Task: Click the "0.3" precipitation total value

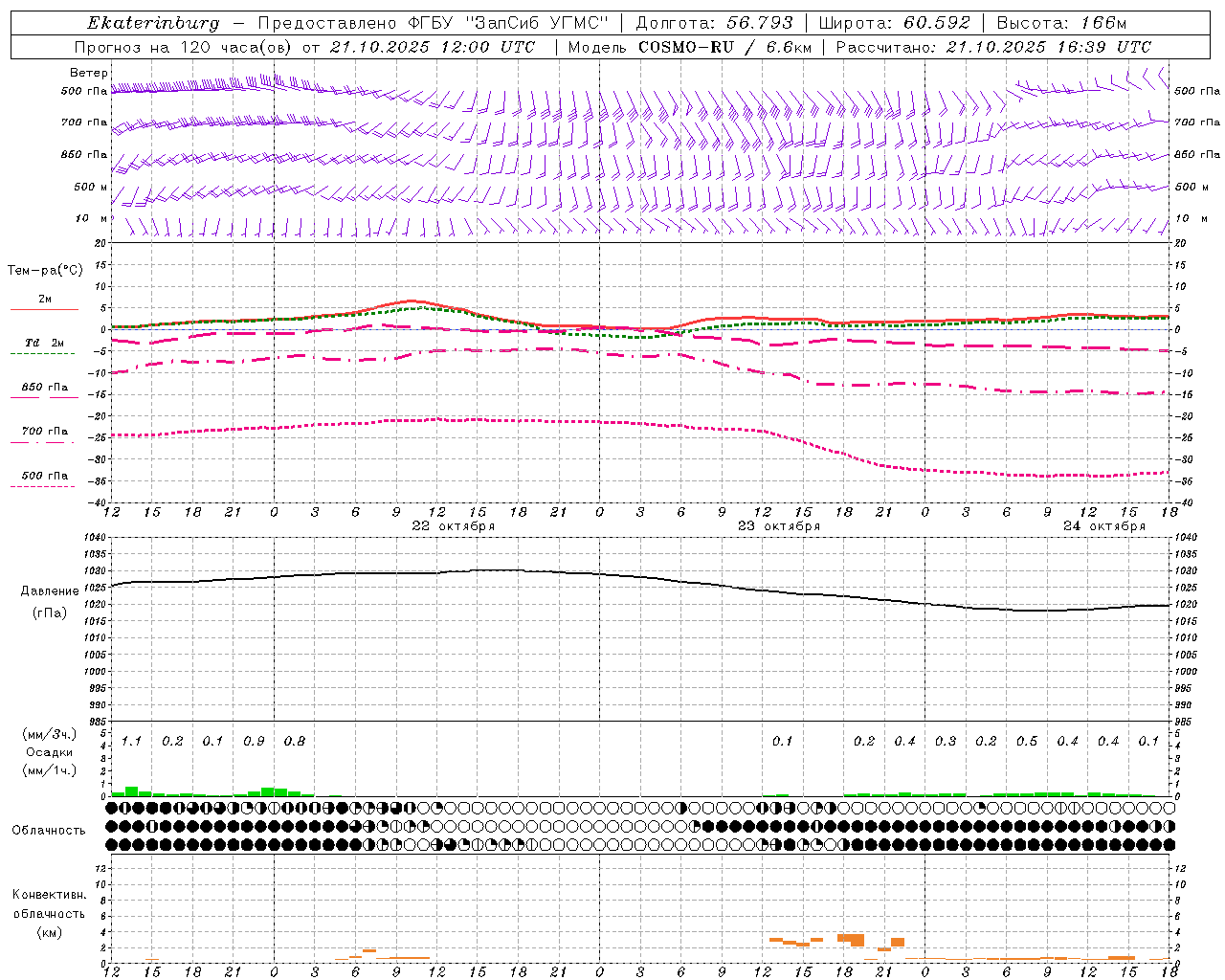Action: [946, 742]
